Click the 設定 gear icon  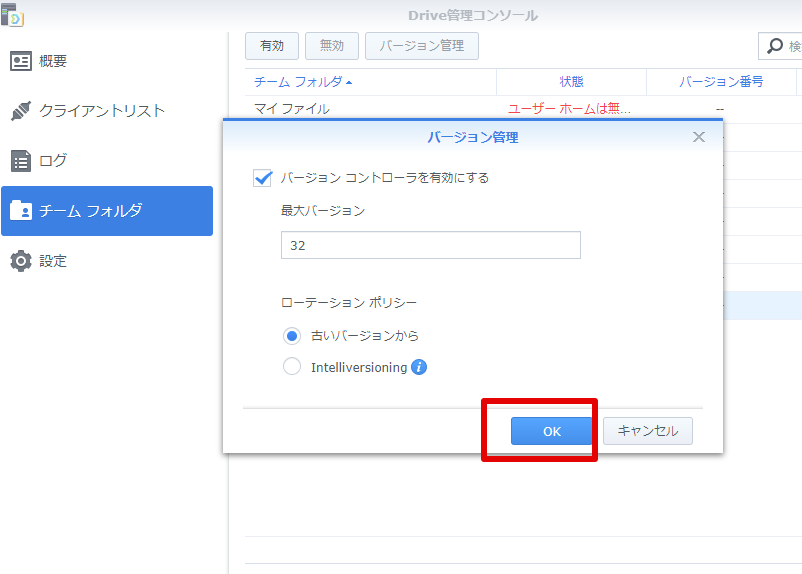click(x=21, y=261)
